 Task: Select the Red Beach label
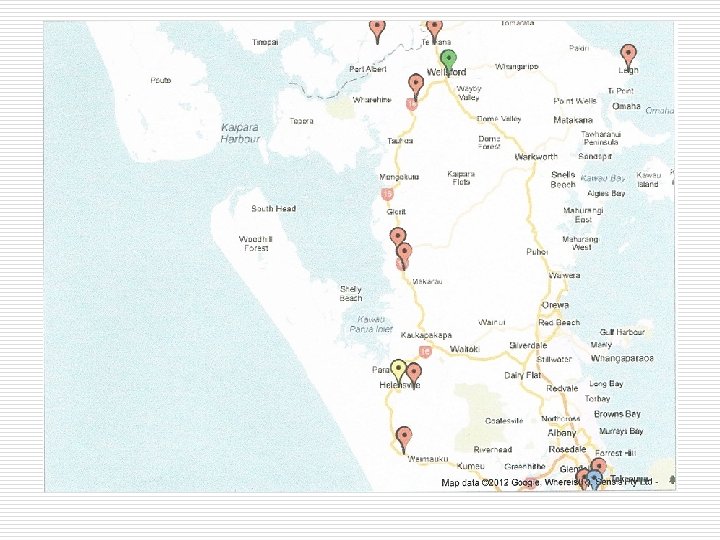pos(559,323)
